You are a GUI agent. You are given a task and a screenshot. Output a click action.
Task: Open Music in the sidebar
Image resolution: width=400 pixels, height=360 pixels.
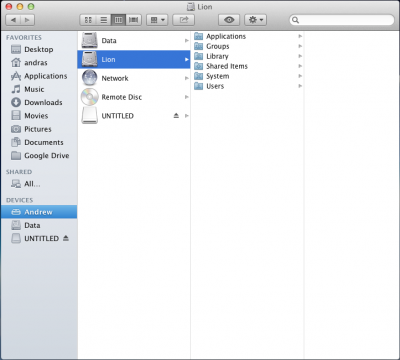39,89
